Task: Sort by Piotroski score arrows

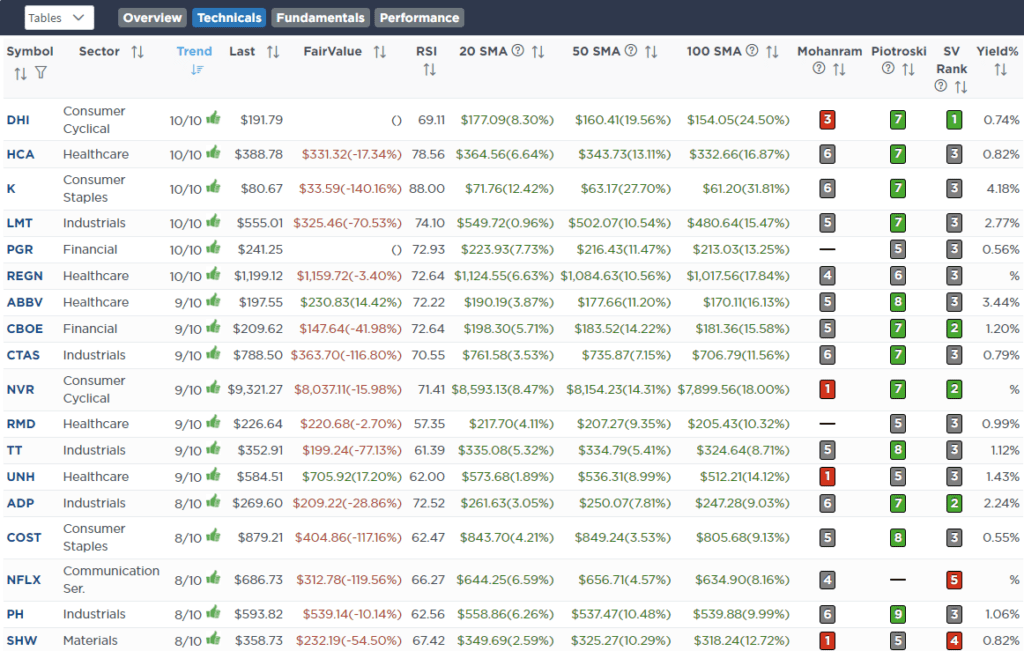Action: tap(908, 69)
